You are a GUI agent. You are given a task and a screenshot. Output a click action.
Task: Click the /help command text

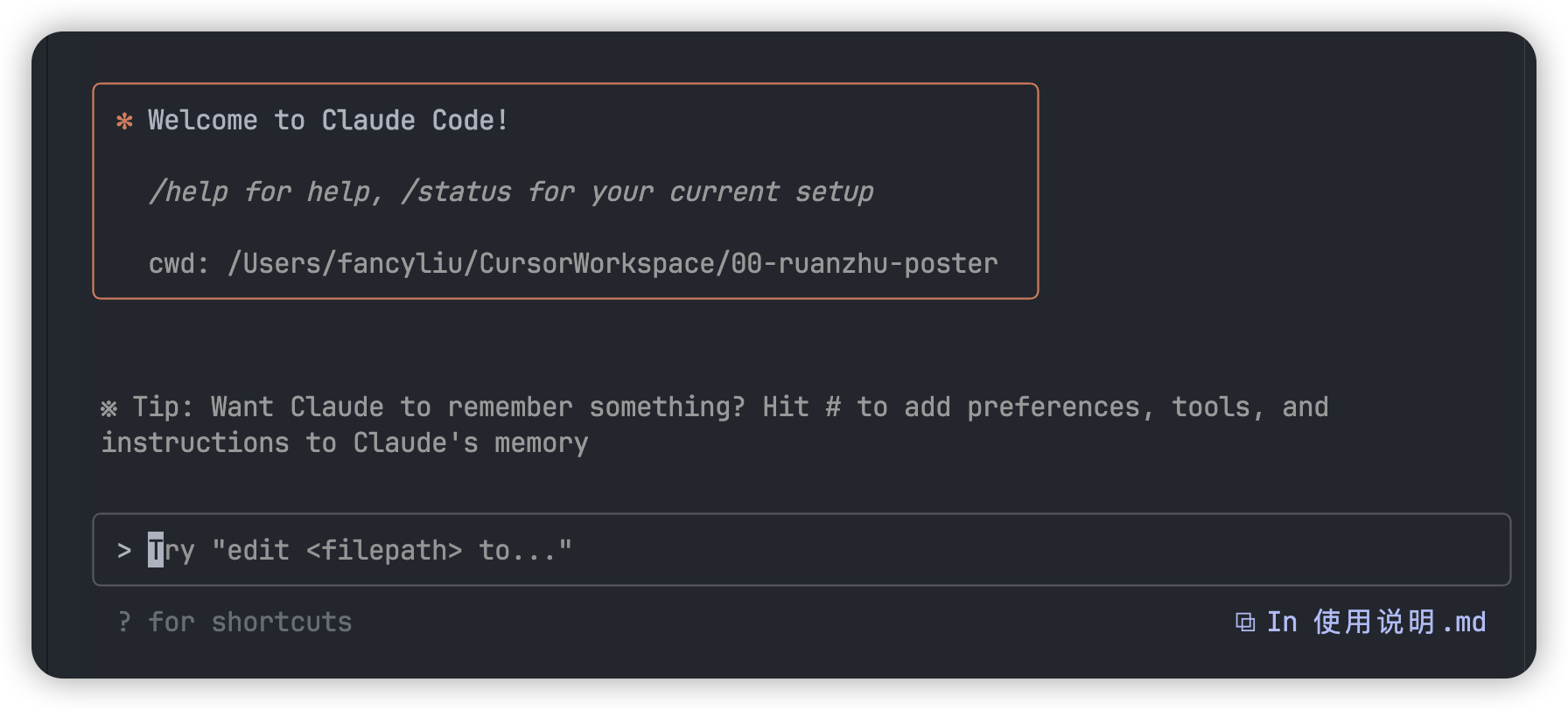[188, 191]
